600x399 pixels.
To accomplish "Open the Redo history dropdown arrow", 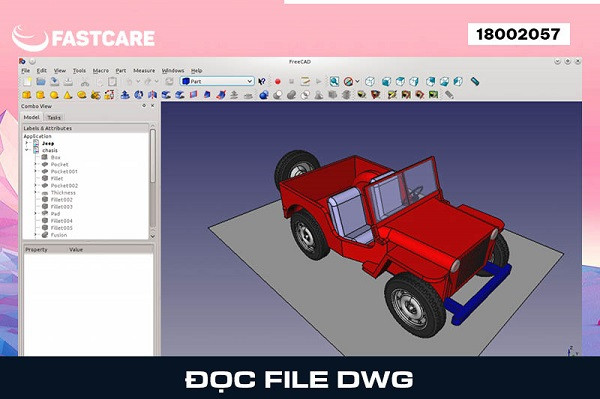I will click(156, 81).
